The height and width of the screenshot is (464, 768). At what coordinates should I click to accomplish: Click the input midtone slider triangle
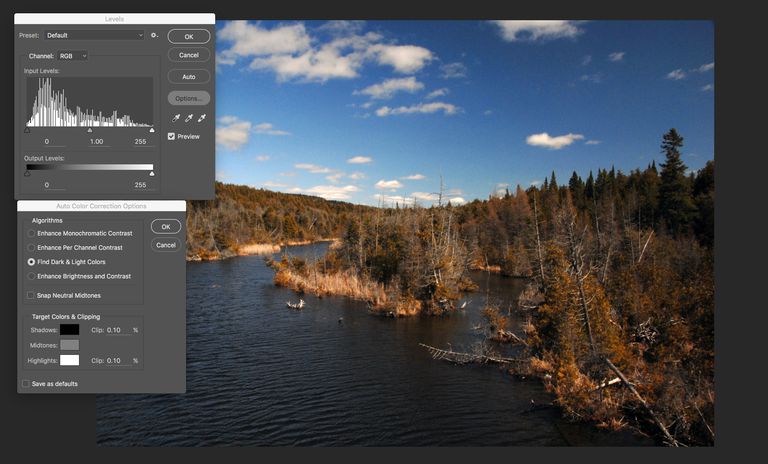tap(90, 130)
